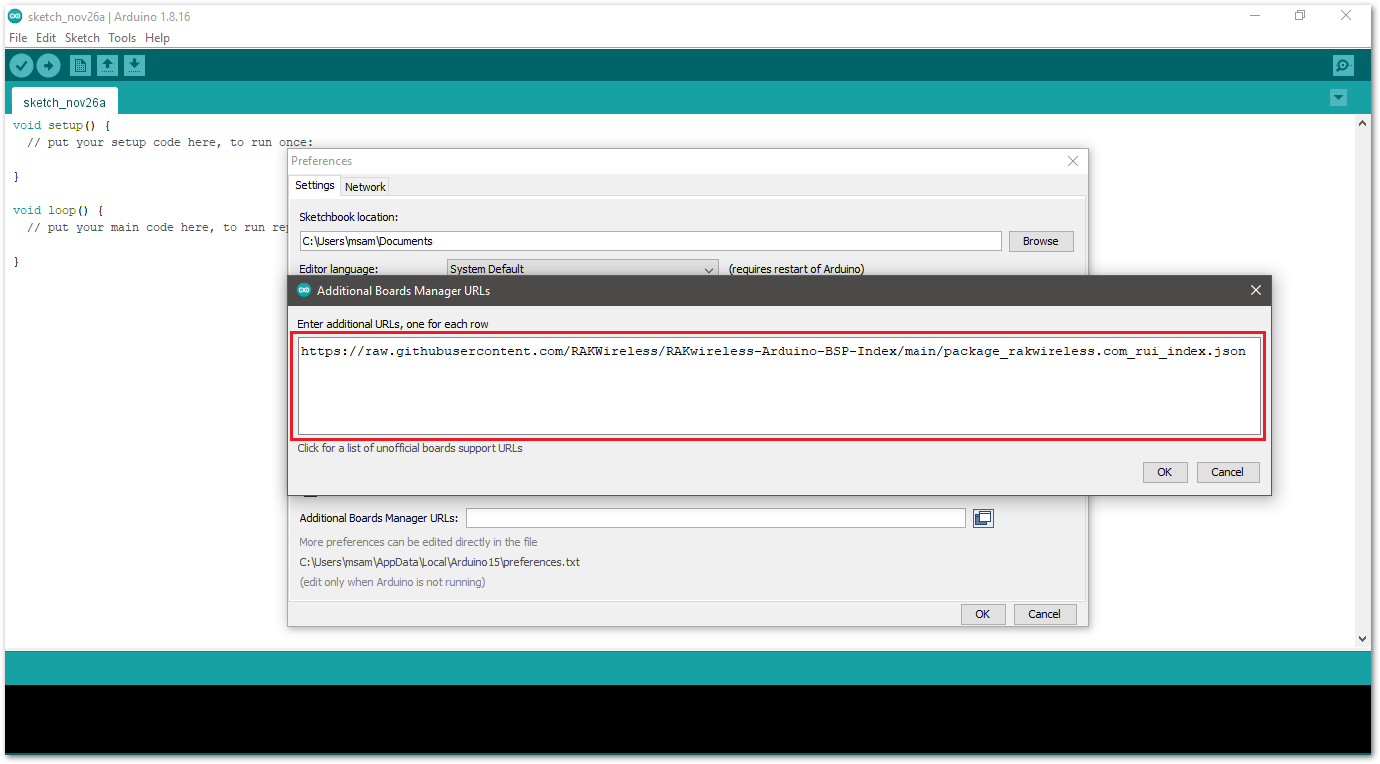
Task: Switch to the Network tab in Preferences
Action: point(365,187)
